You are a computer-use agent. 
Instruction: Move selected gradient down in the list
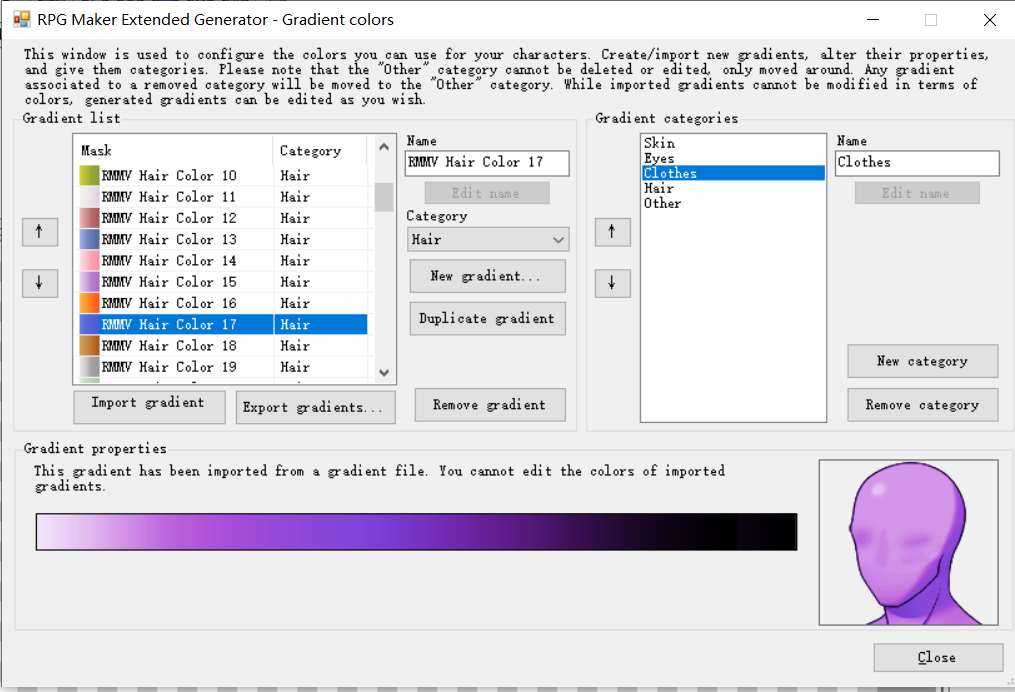pyautogui.click(x=39, y=283)
